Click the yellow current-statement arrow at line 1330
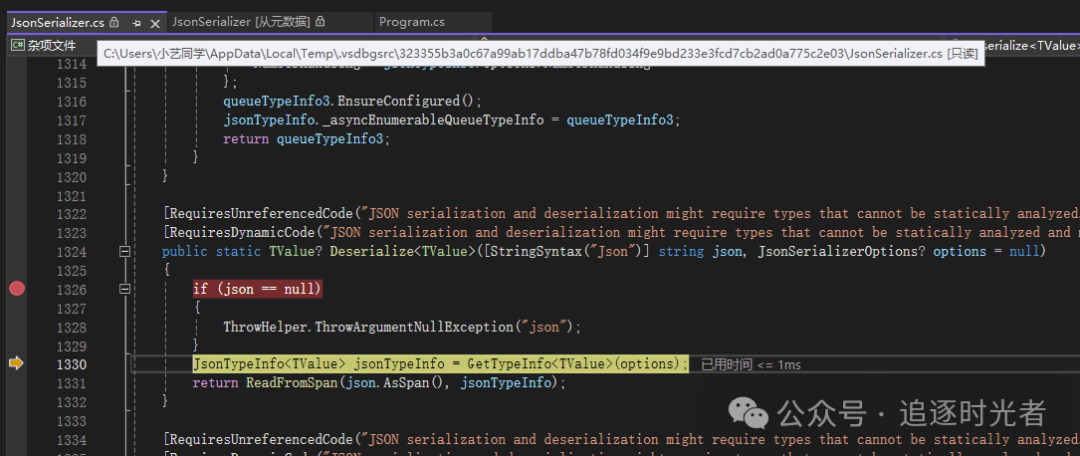This screenshot has height=456, width=1080. (x=16, y=364)
